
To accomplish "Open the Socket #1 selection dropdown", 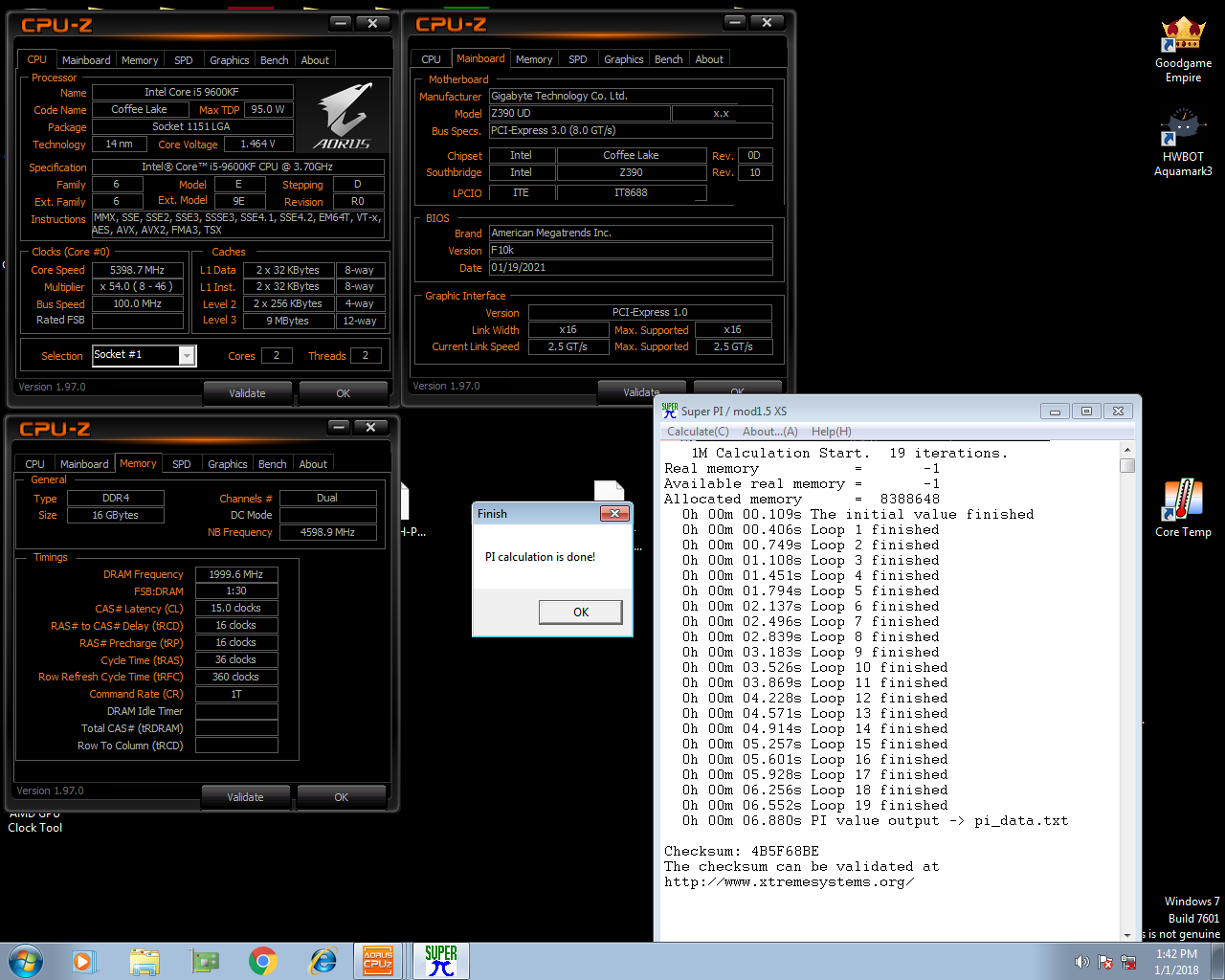I will [188, 355].
